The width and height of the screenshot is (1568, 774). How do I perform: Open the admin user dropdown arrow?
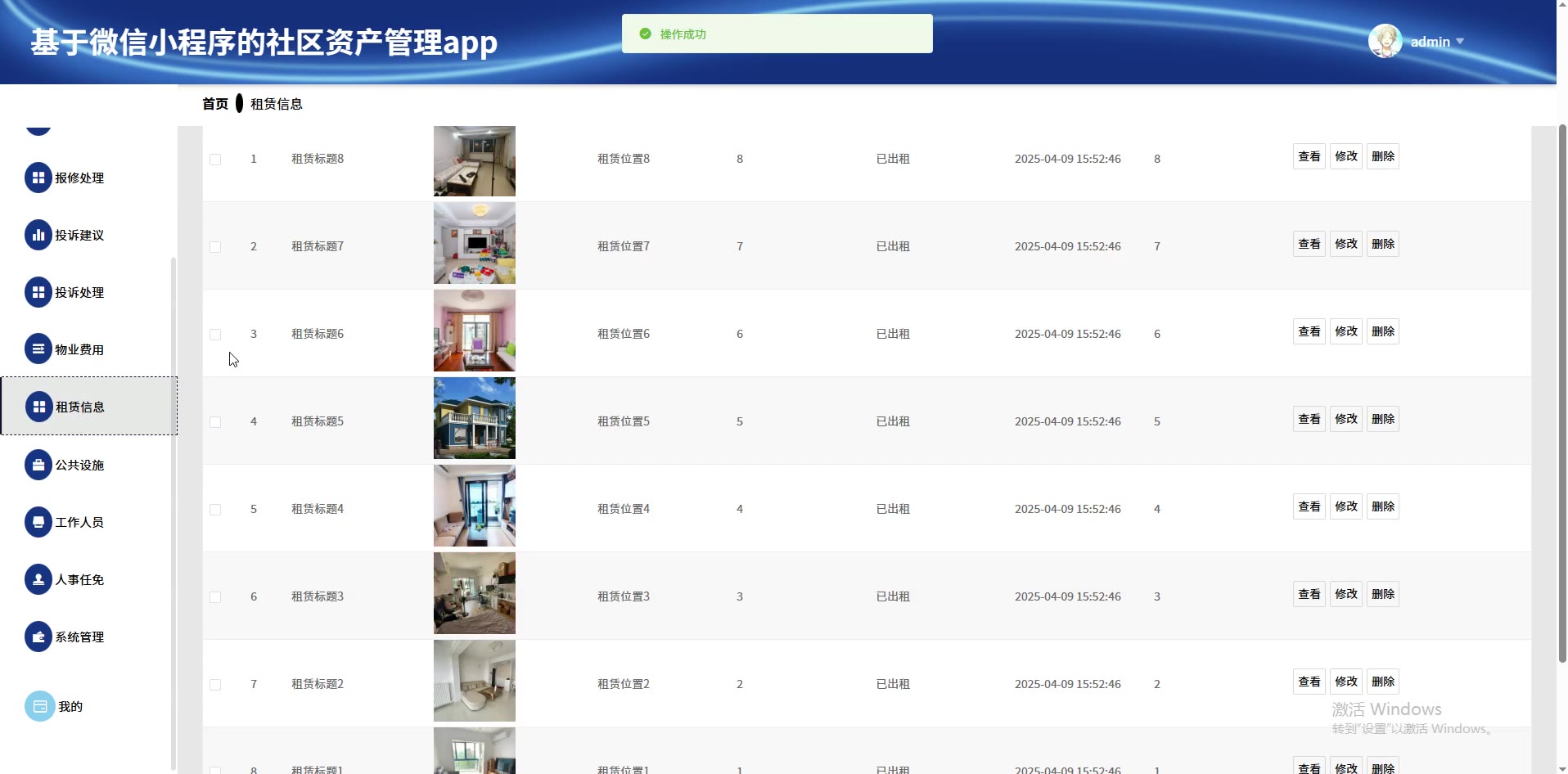click(x=1460, y=41)
